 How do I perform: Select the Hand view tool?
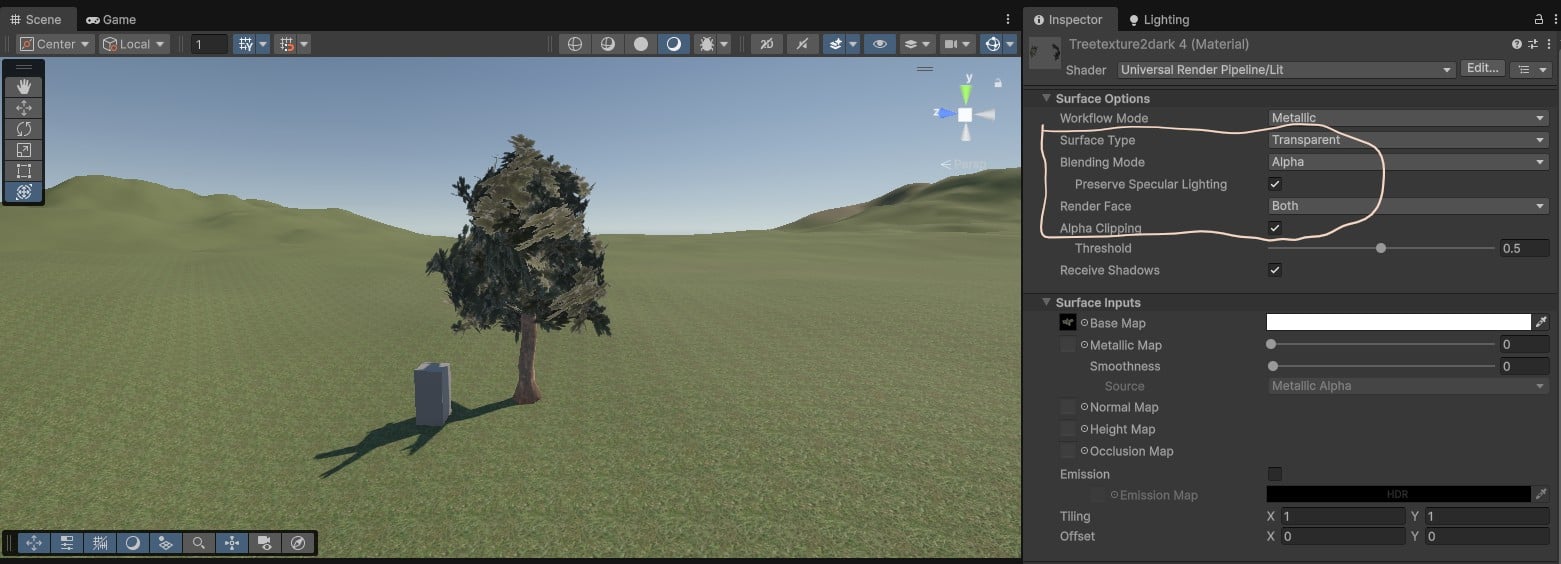(24, 87)
